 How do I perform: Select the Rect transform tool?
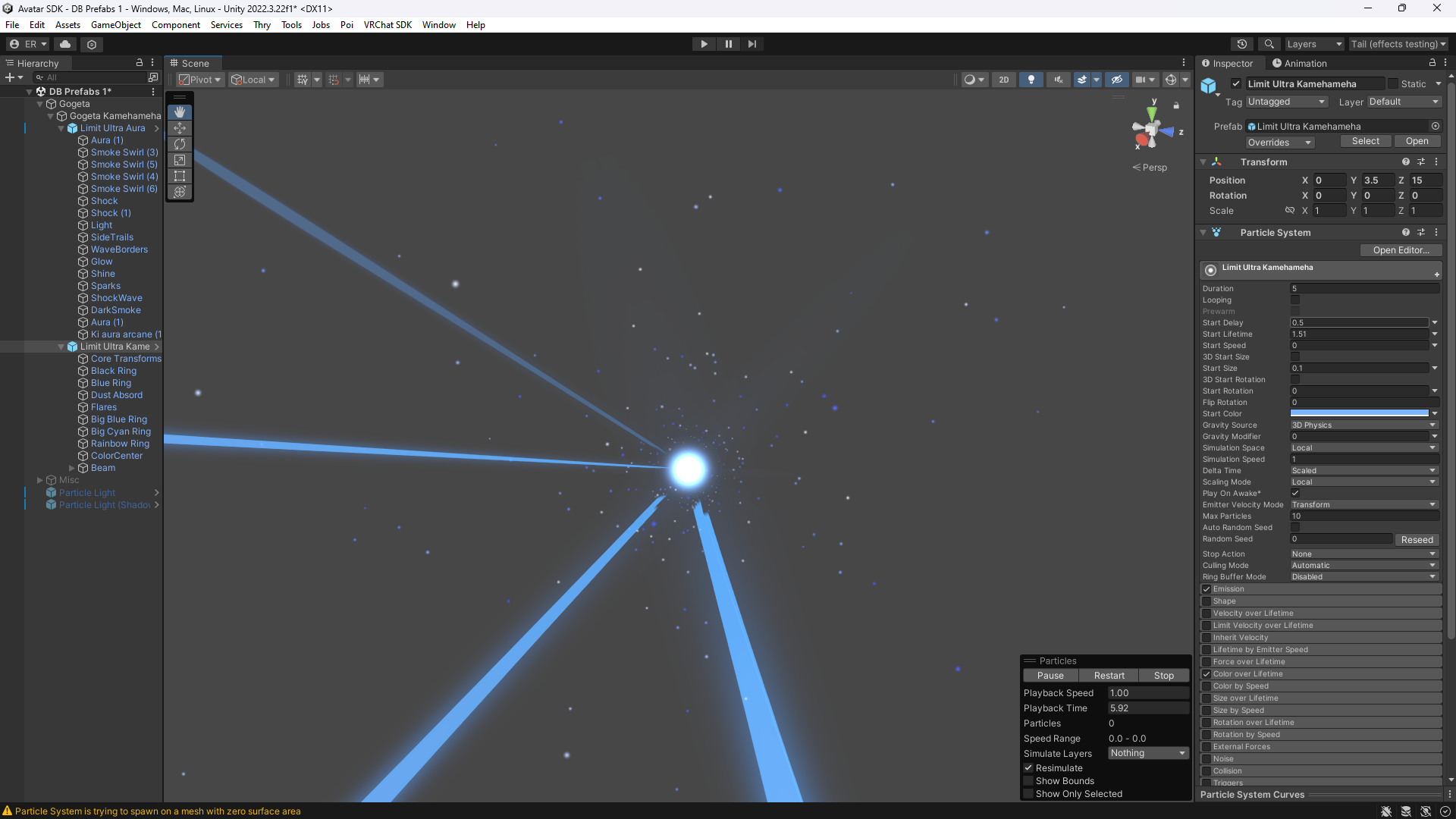(x=180, y=176)
